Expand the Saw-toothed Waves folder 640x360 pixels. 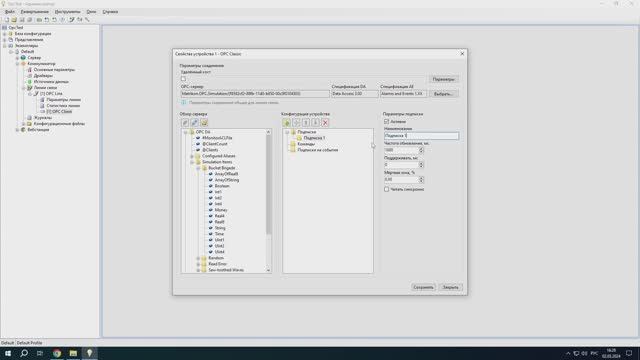click(198, 270)
